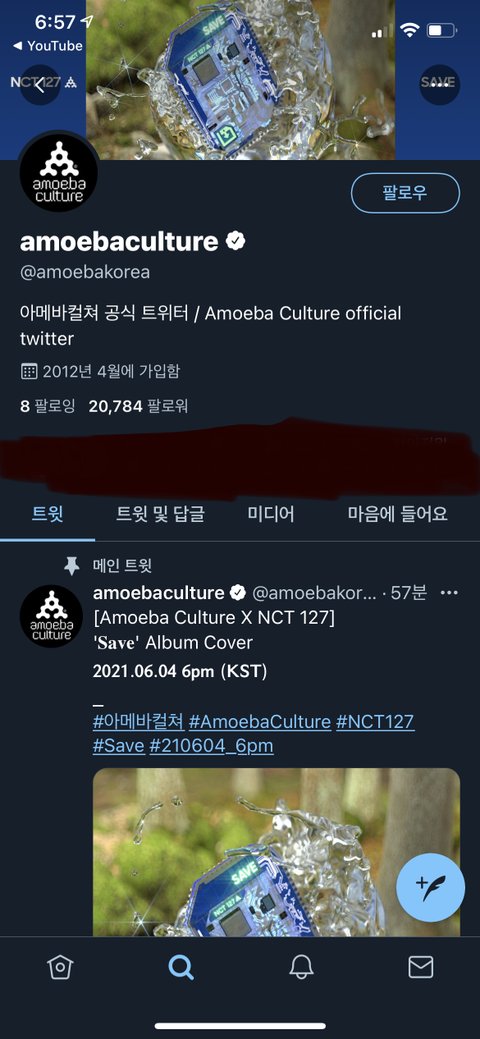Viewport: 480px width, 1039px height.
Task: Switch to the 미디어 tab
Action: (x=270, y=514)
